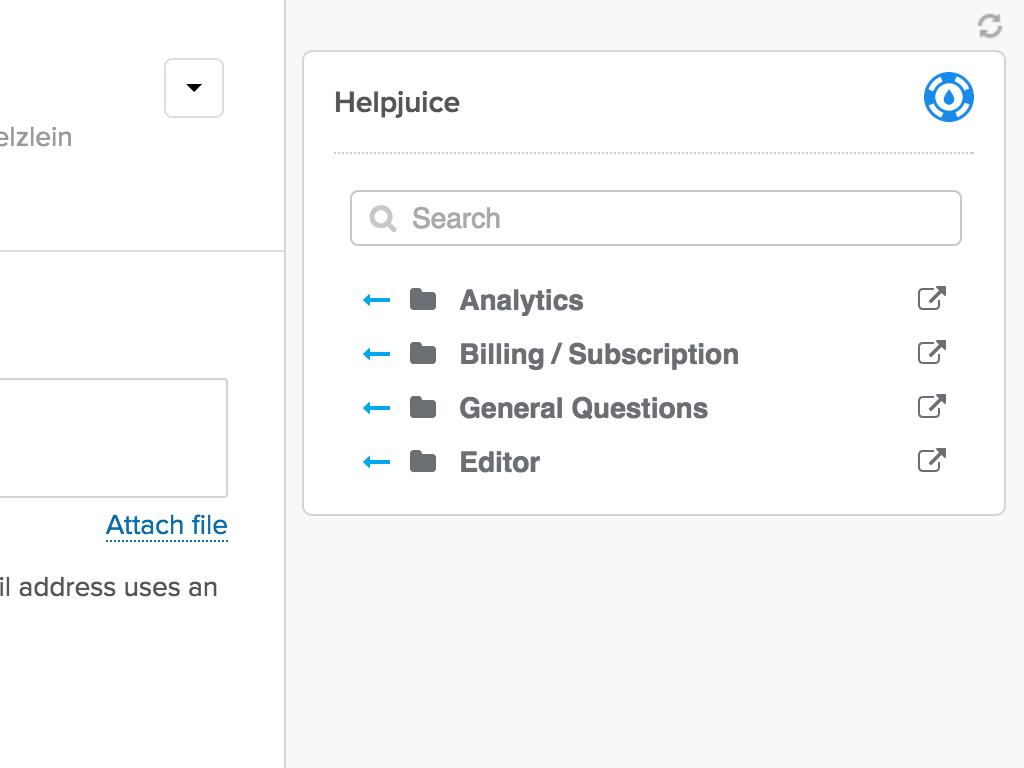The width and height of the screenshot is (1024, 768).
Task: Open Analytics category in external window
Action: tap(930, 298)
